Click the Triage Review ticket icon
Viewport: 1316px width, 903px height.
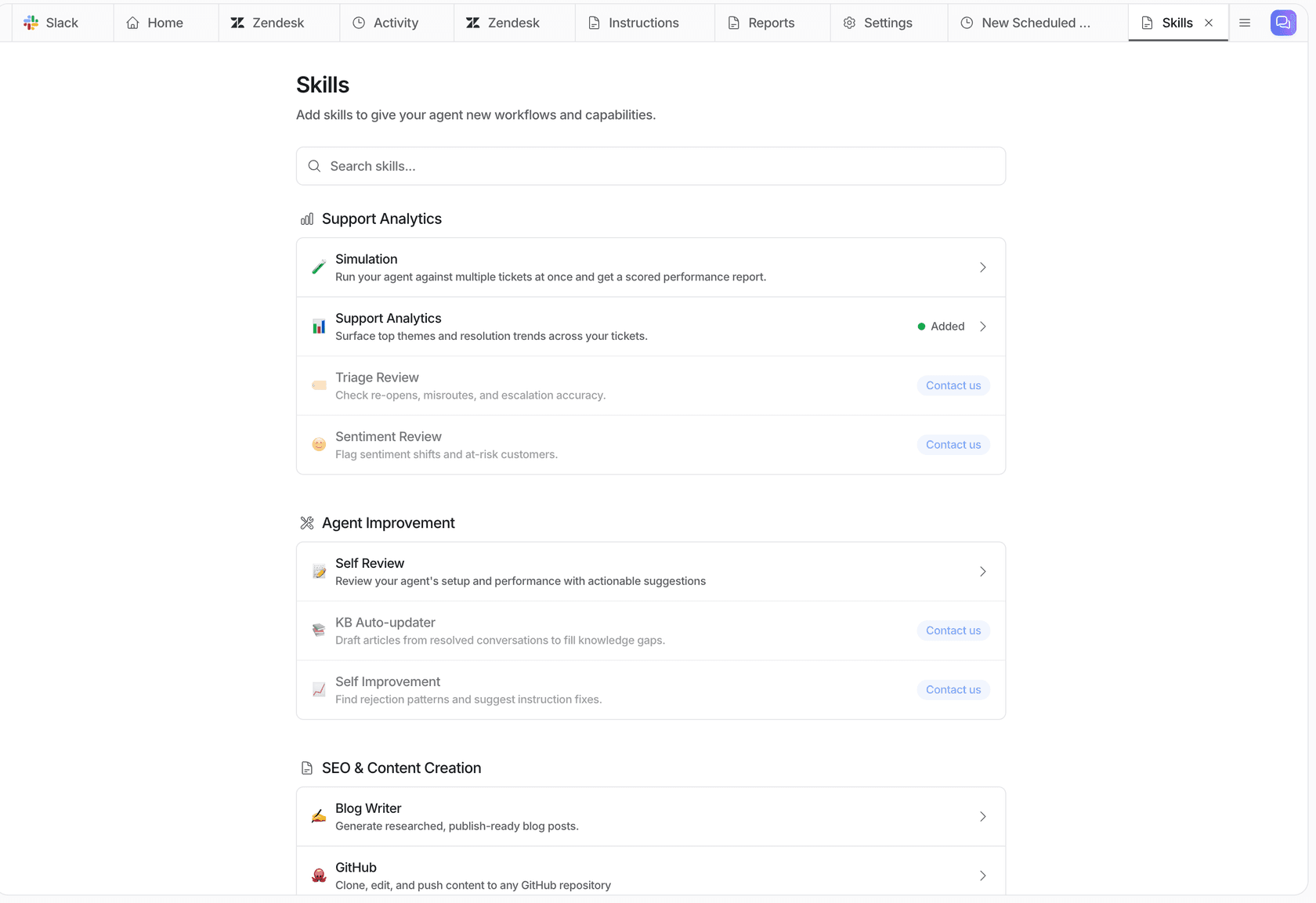[x=319, y=385]
